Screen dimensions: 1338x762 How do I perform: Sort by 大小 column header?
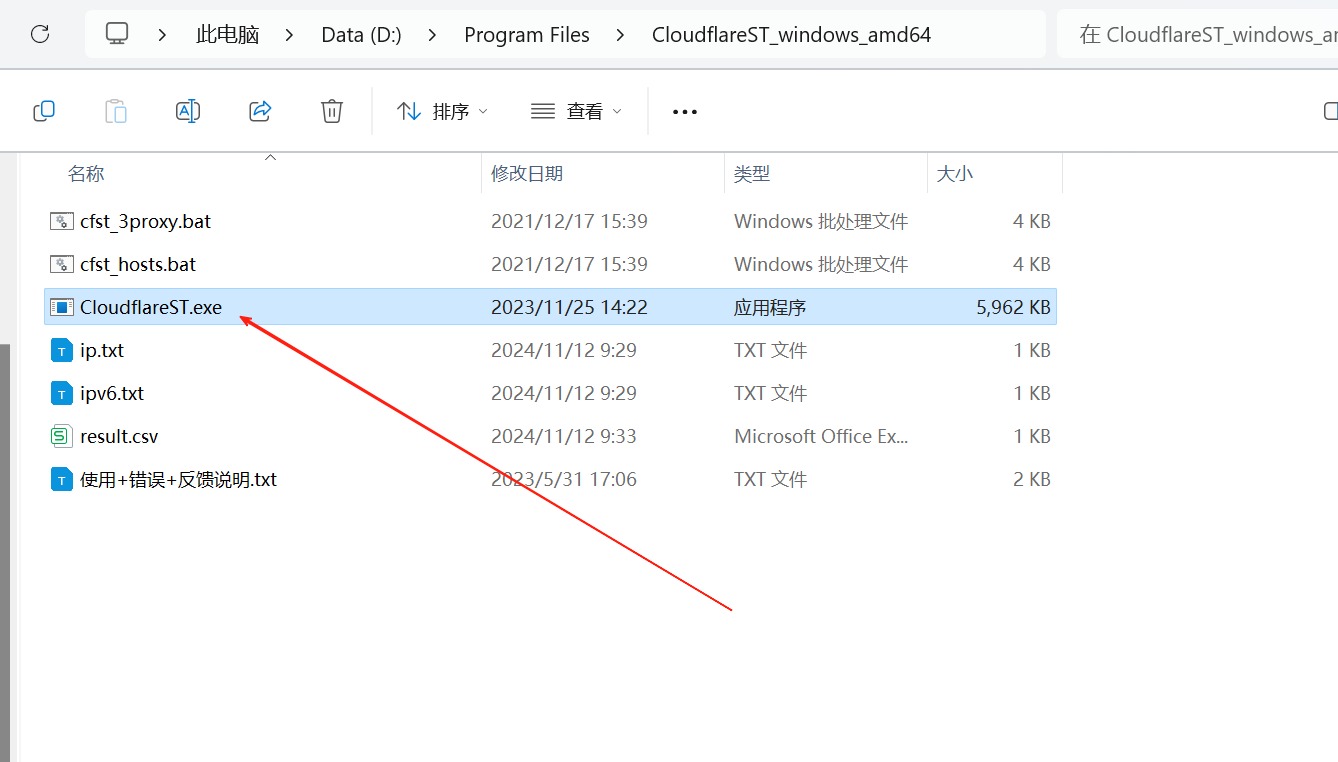[x=954, y=174]
